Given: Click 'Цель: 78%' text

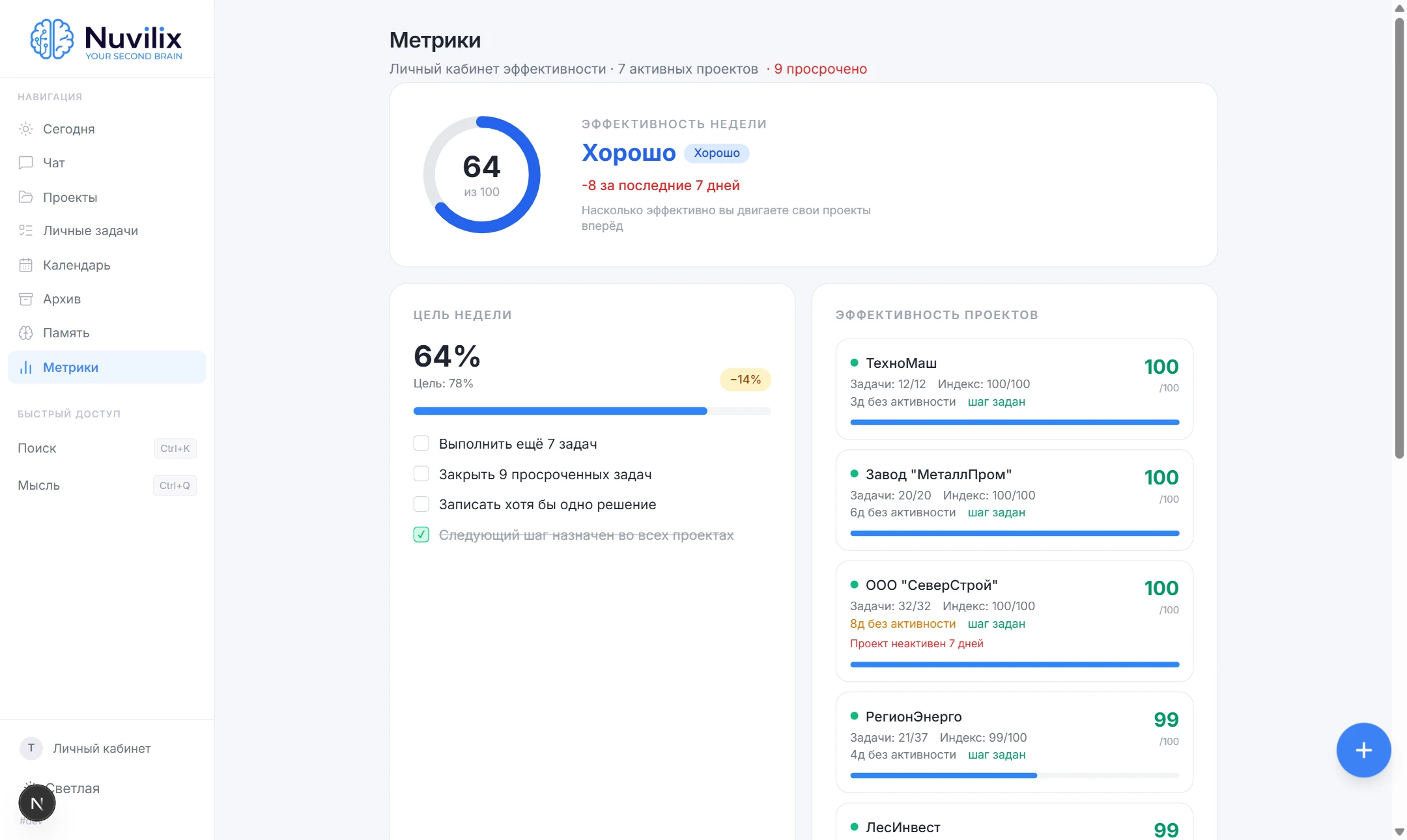Looking at the screenshot, I should coord(443,384).
